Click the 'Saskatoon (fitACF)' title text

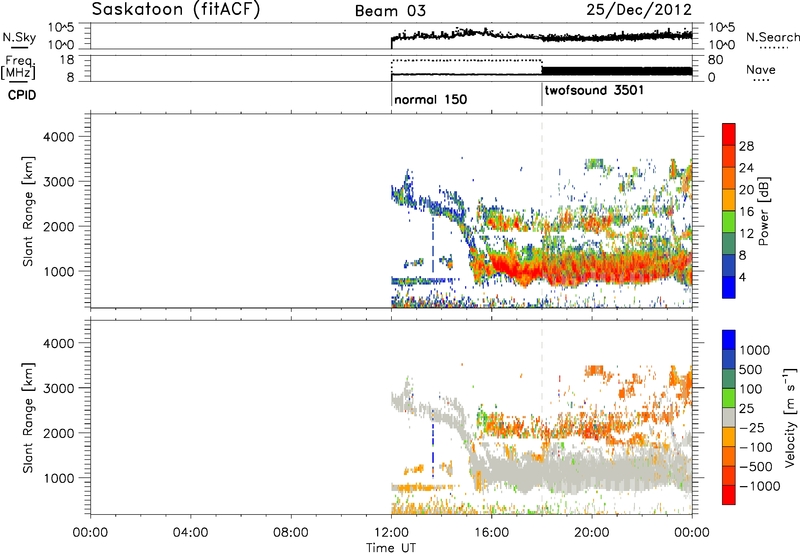[176, 10]
